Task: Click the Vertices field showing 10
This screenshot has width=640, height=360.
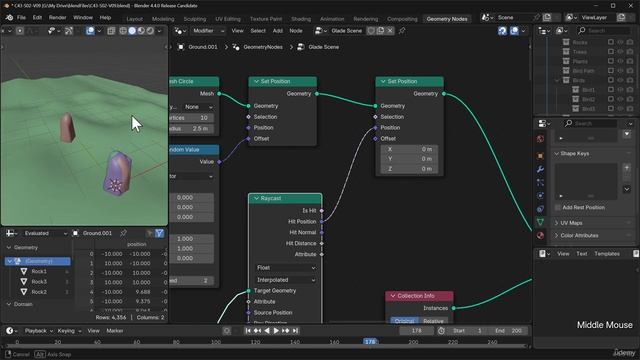Action: pyautogui.click(x=191, y=118)
